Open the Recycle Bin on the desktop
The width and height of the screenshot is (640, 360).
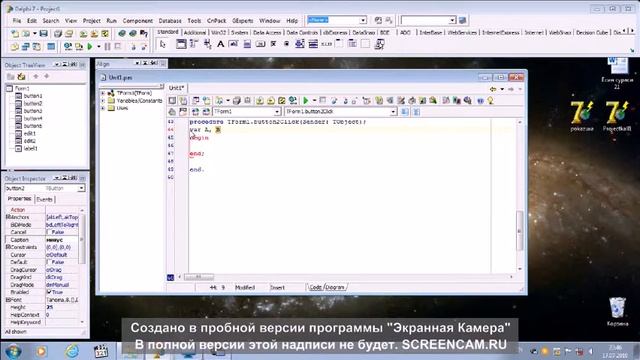click(x=617, y=312)
